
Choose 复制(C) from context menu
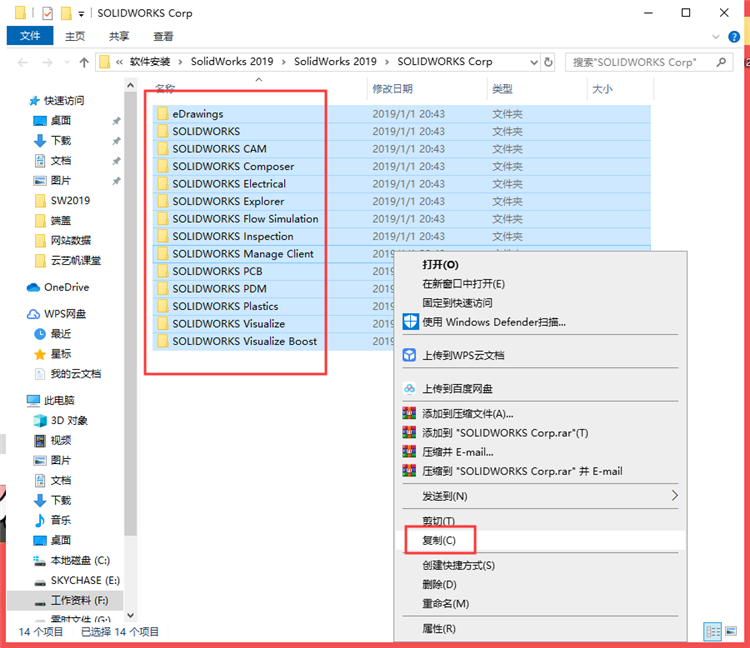[540, 540]
